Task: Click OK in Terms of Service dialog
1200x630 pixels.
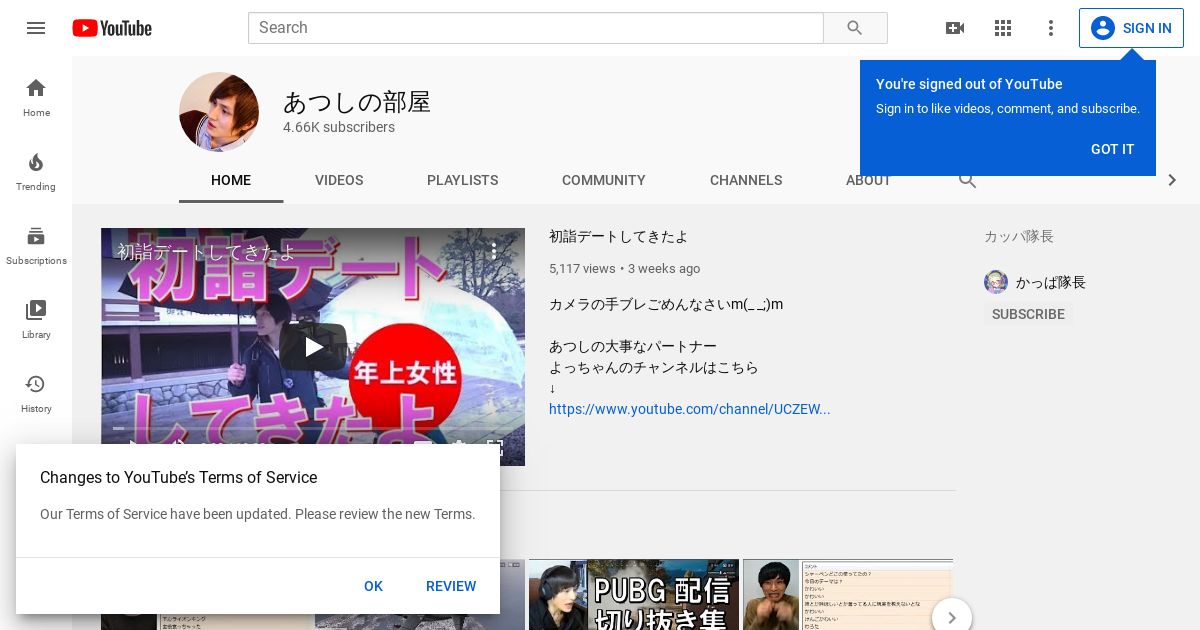Action: [x=373, y=586]
